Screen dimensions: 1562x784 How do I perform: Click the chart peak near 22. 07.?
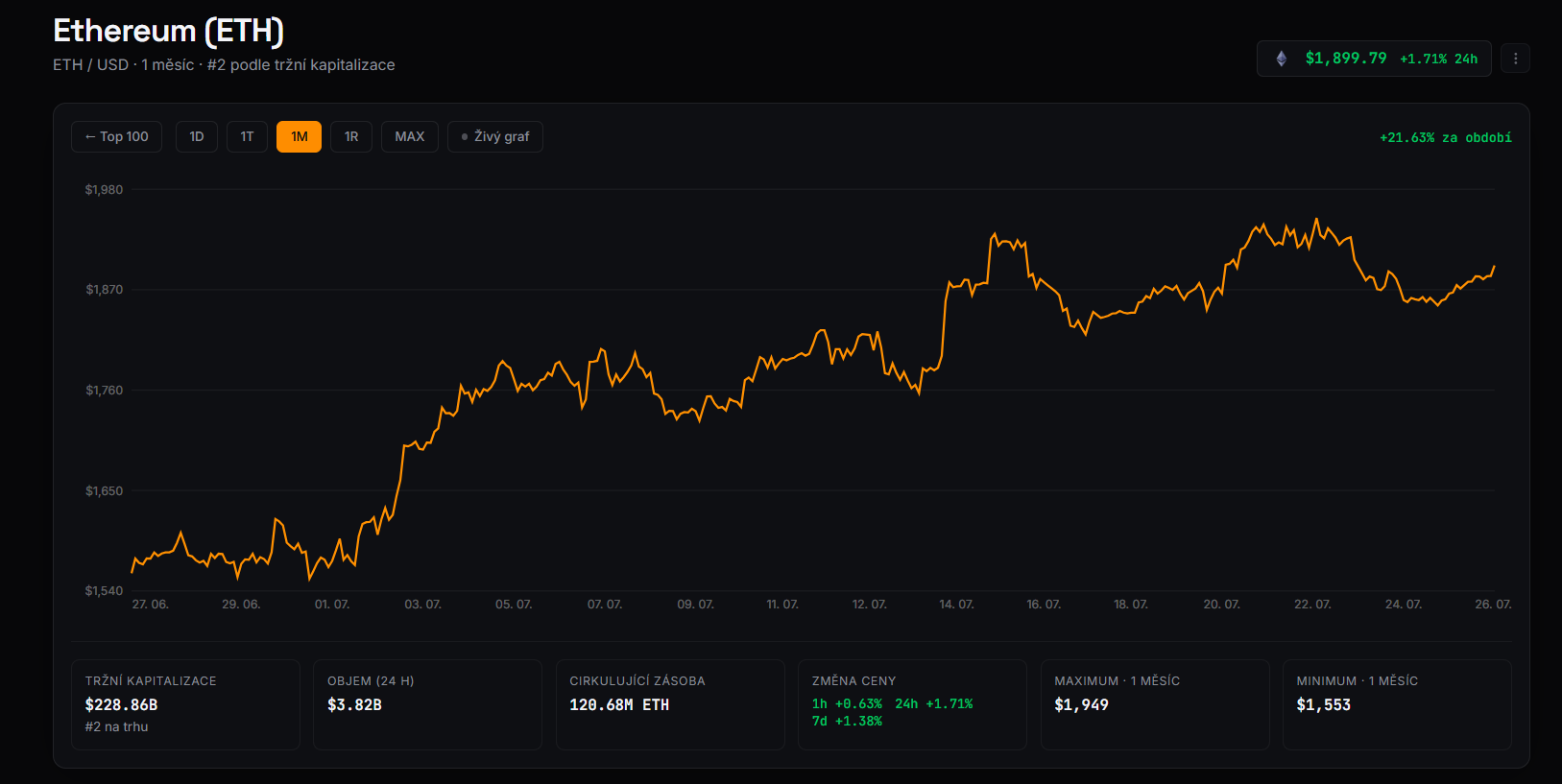pyautogui.click(x=1316, y=220)
